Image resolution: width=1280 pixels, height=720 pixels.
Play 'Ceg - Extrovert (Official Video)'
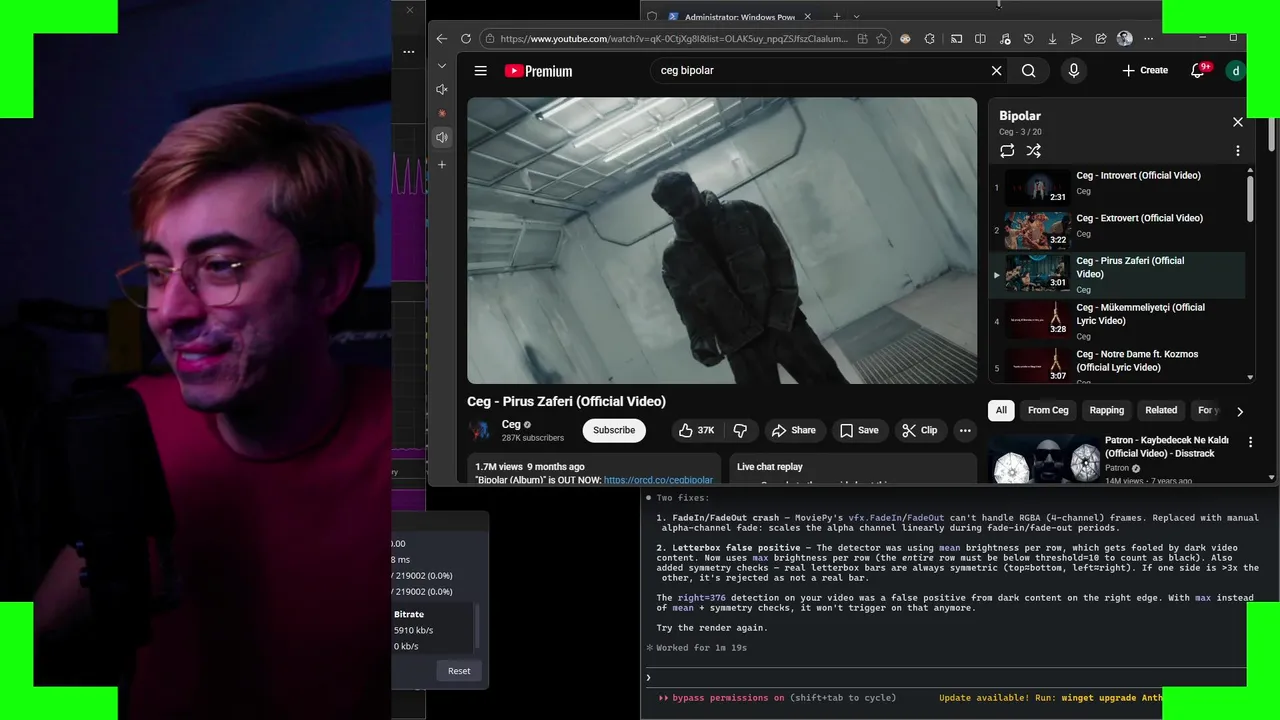click(1117, 230)
